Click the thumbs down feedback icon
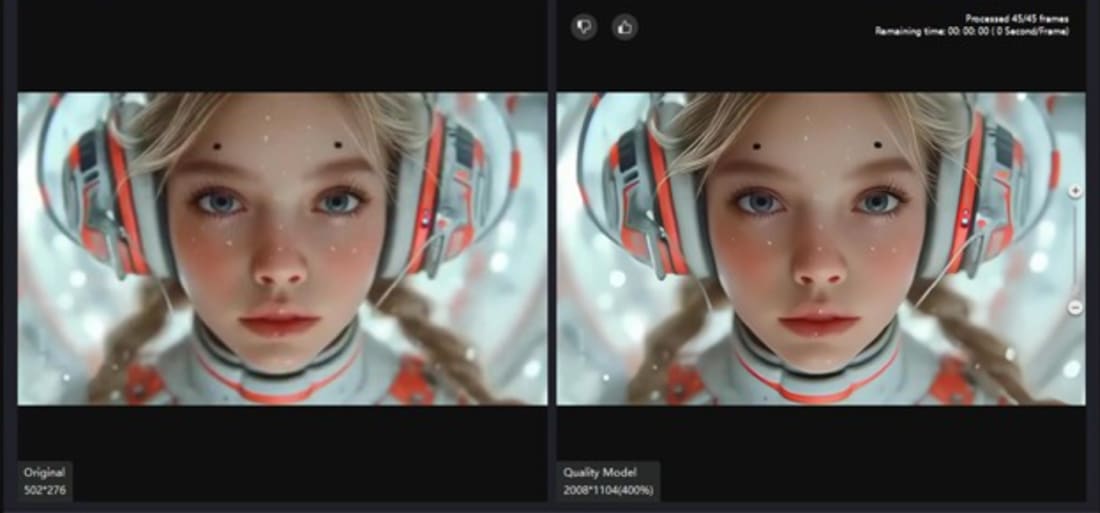 pos(585,27)
